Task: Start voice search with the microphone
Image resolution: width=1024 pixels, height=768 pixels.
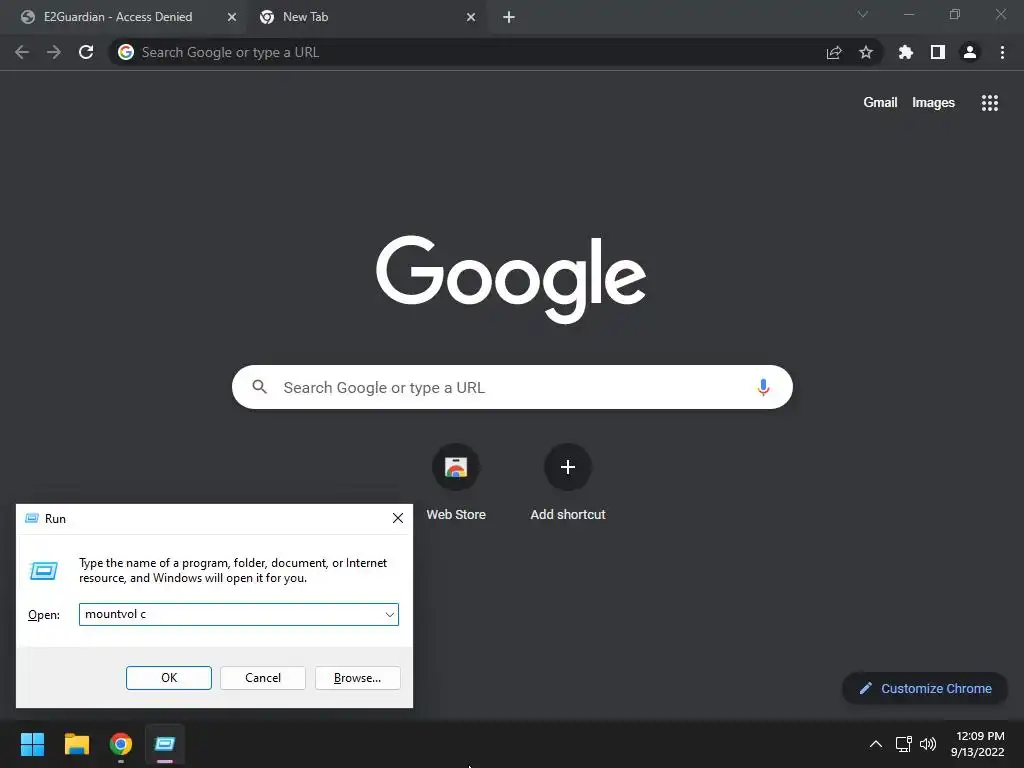Action: click(763, 387)
